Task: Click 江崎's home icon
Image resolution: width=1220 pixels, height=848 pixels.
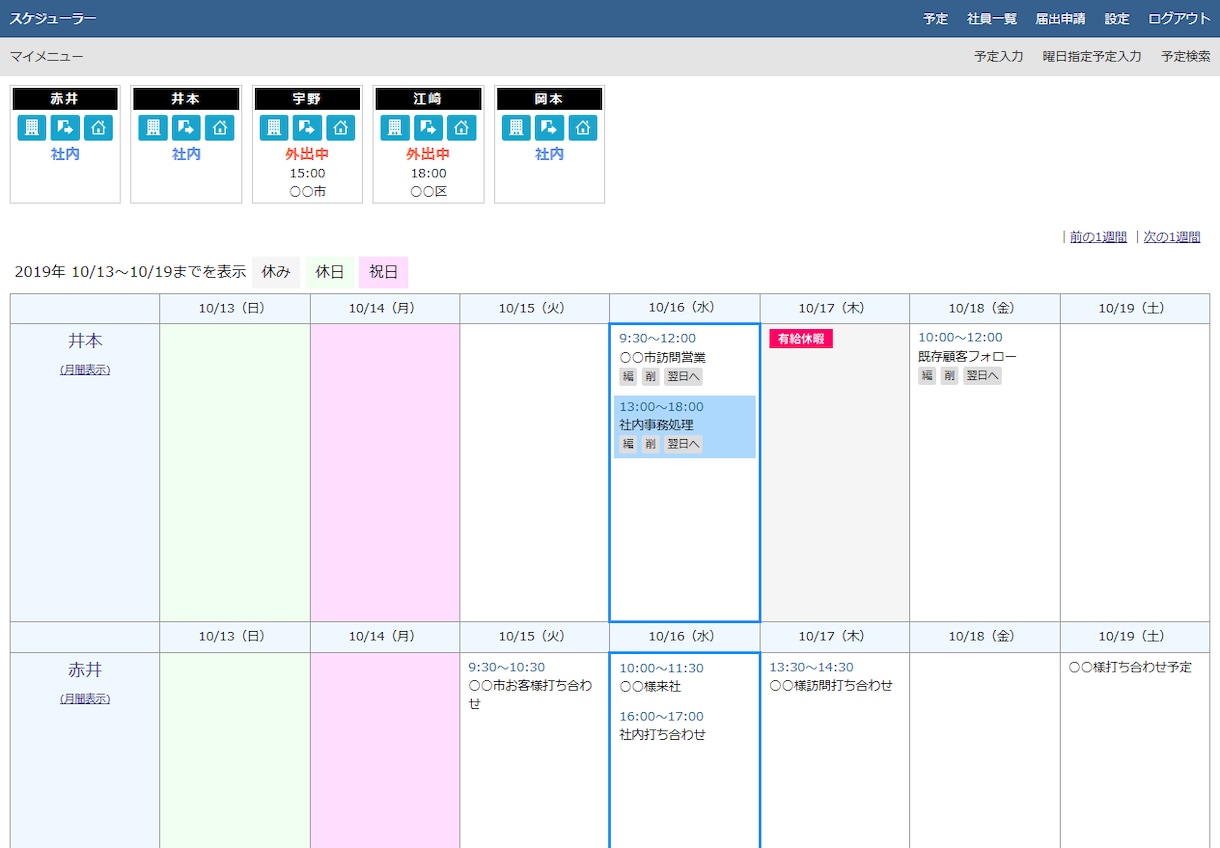Action: (461, 128)
